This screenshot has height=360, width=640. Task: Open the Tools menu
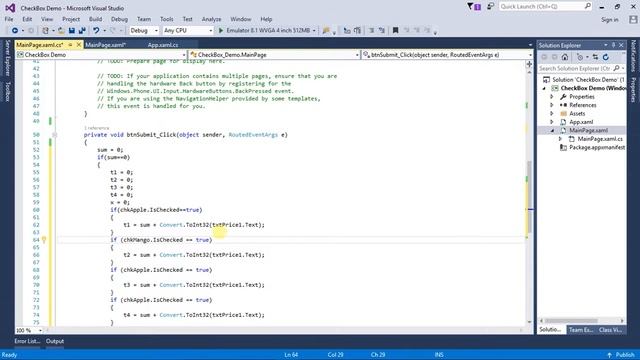point(167,19)
